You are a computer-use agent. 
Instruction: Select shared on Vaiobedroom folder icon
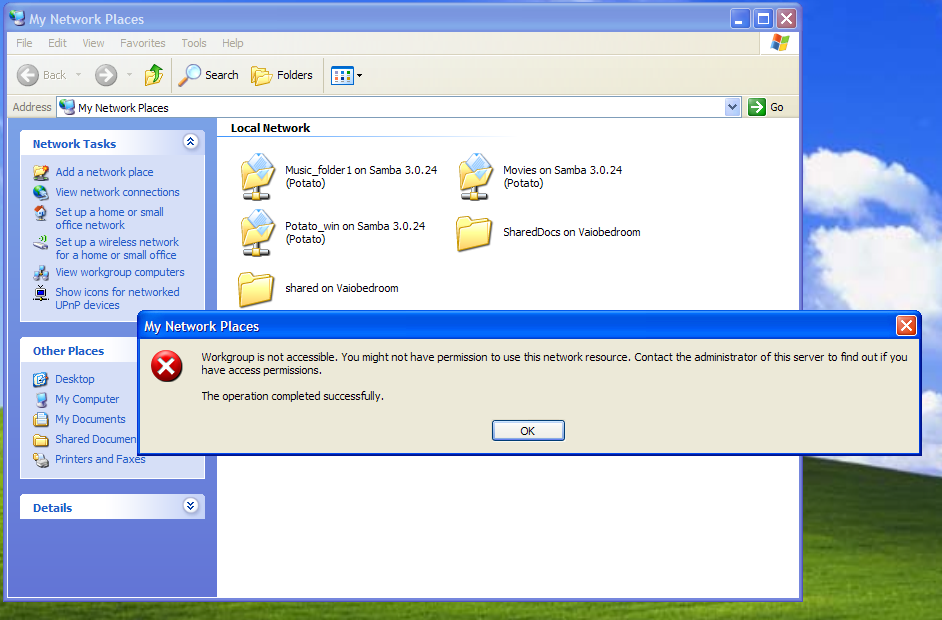pyautogui.click(x=256, y=289)
